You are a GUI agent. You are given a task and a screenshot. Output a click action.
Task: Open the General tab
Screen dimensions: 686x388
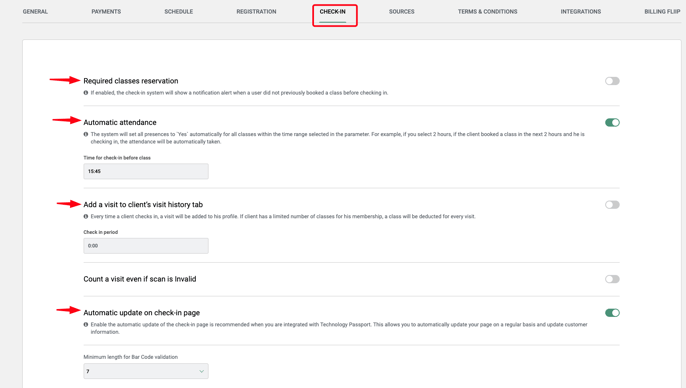tap(35, 12)
